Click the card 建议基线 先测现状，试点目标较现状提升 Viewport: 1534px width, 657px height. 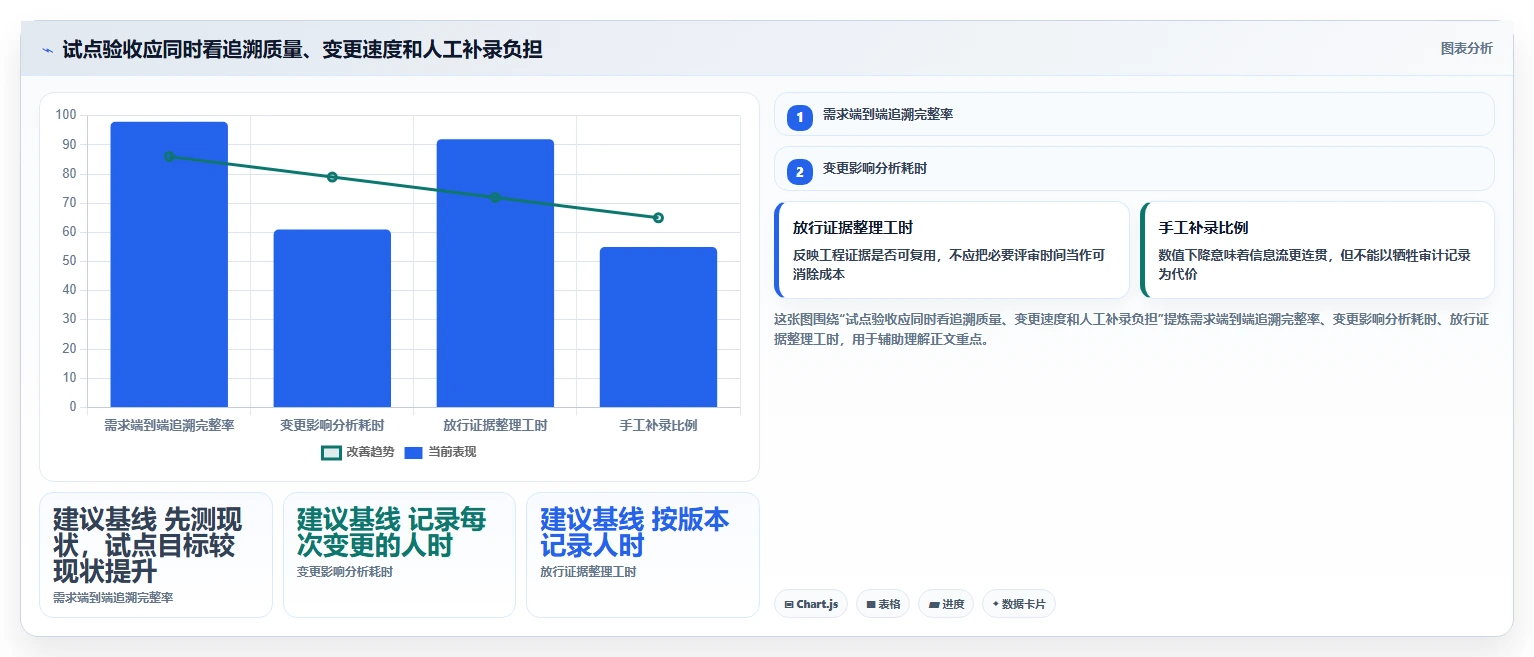(x=156, y=555)
